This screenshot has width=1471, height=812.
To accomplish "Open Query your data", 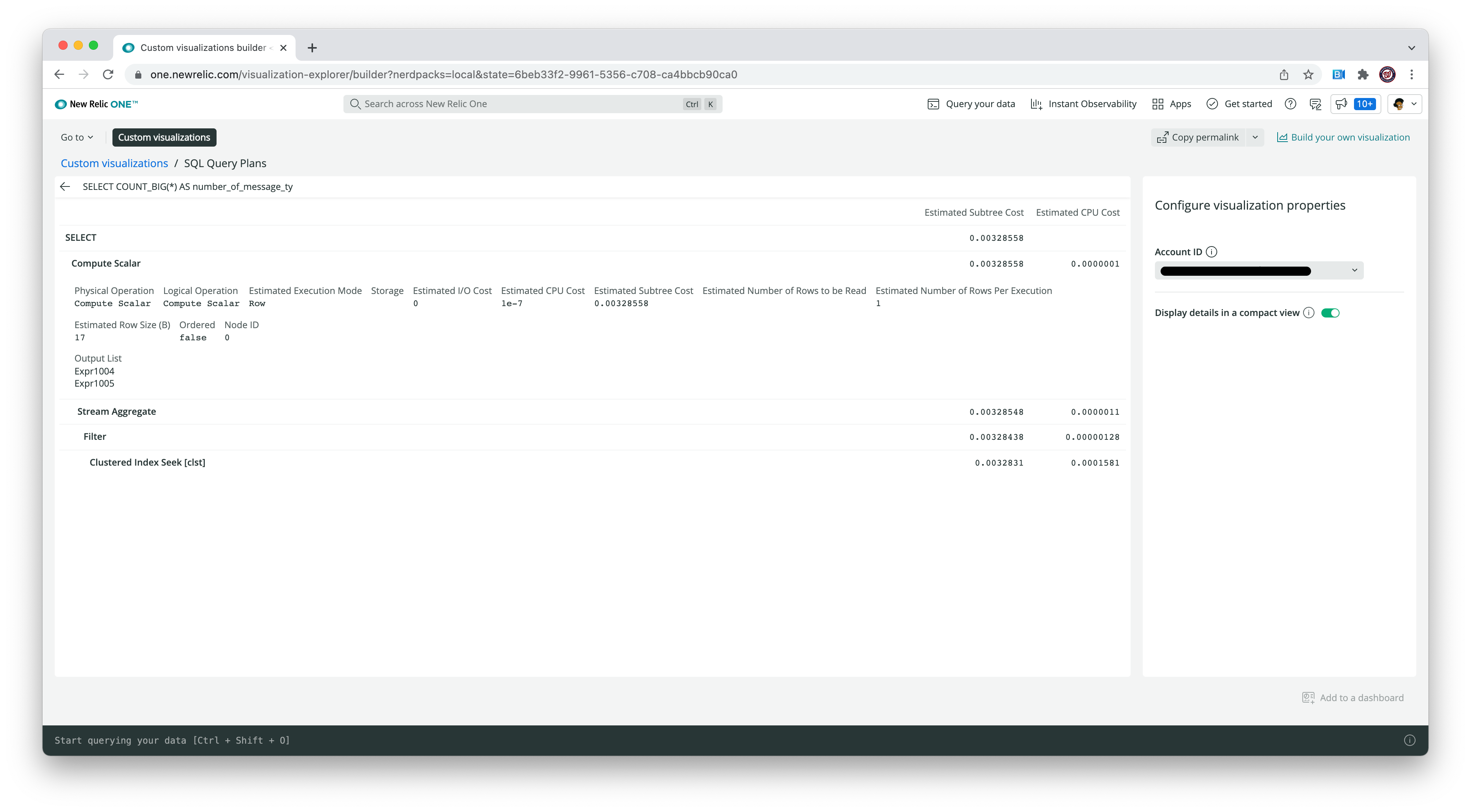I will (971, 104).
